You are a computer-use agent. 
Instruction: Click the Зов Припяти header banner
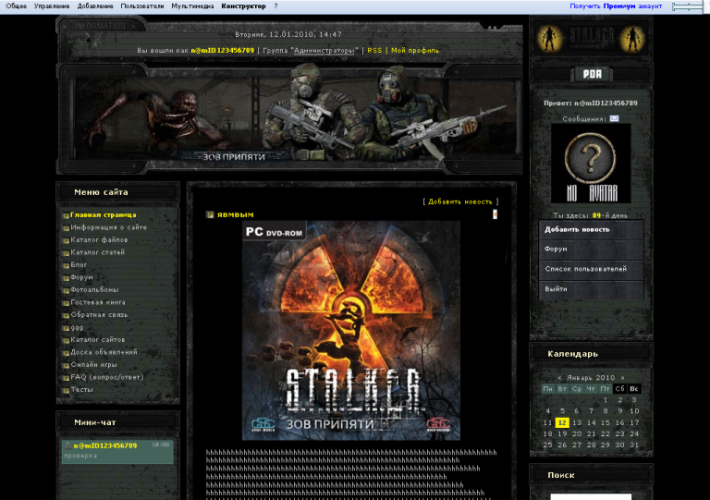click(290, 119)
